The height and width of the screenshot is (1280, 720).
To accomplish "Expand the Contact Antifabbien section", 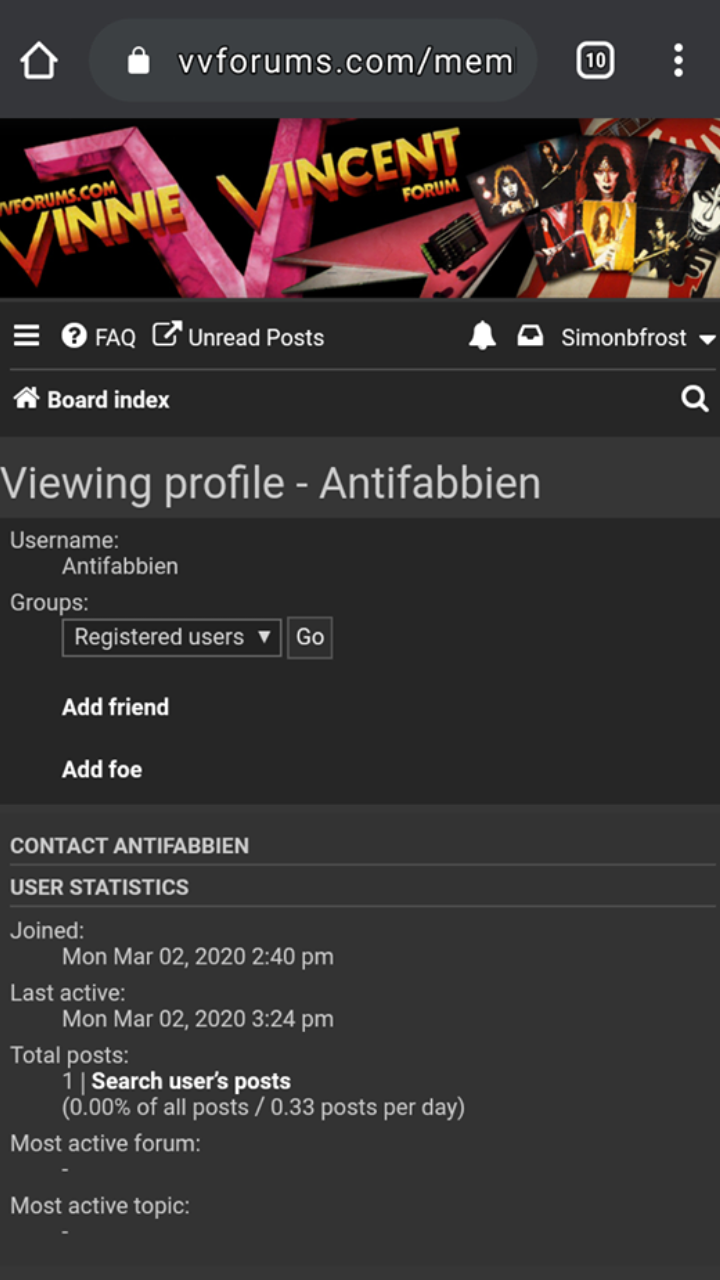I will [130, 846].
